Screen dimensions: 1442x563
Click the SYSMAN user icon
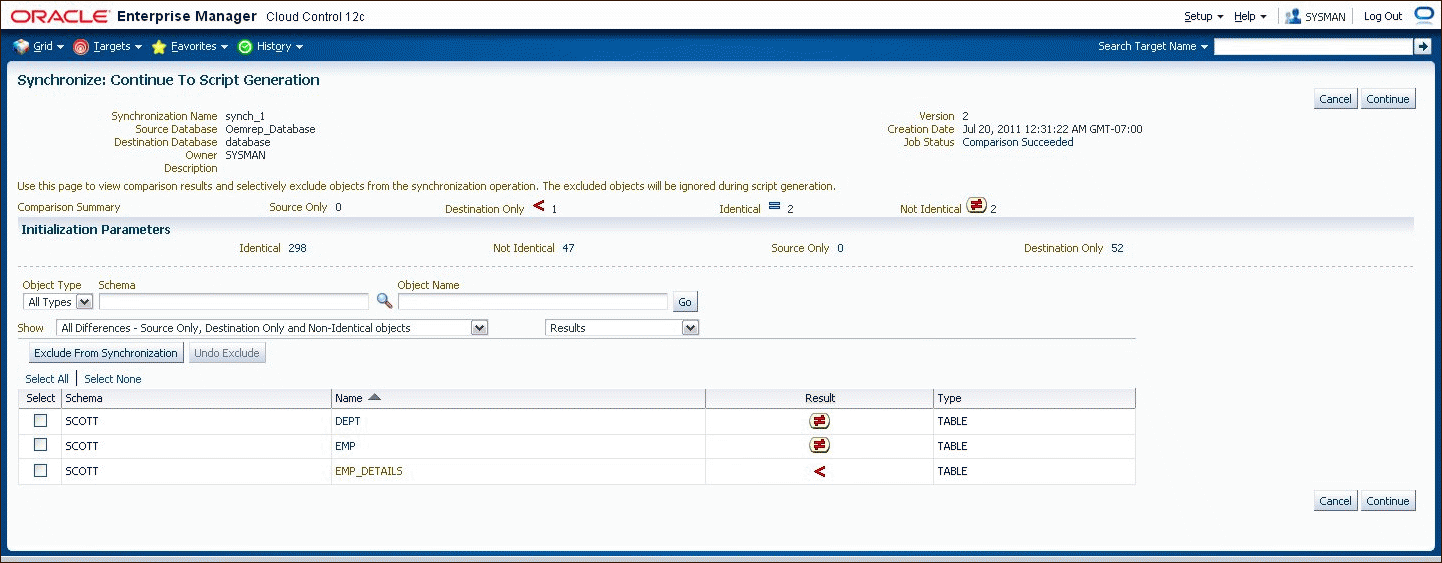point(1293,17)
